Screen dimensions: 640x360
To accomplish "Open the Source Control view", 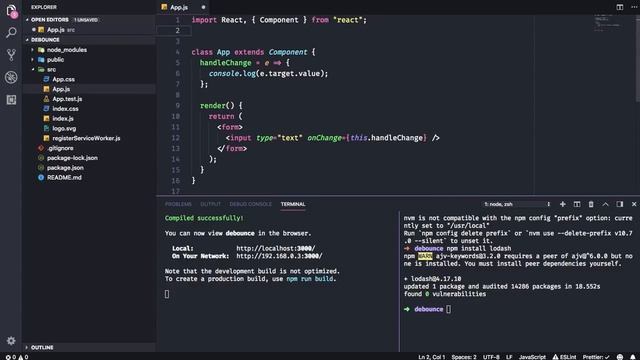I will click(11, 55).
